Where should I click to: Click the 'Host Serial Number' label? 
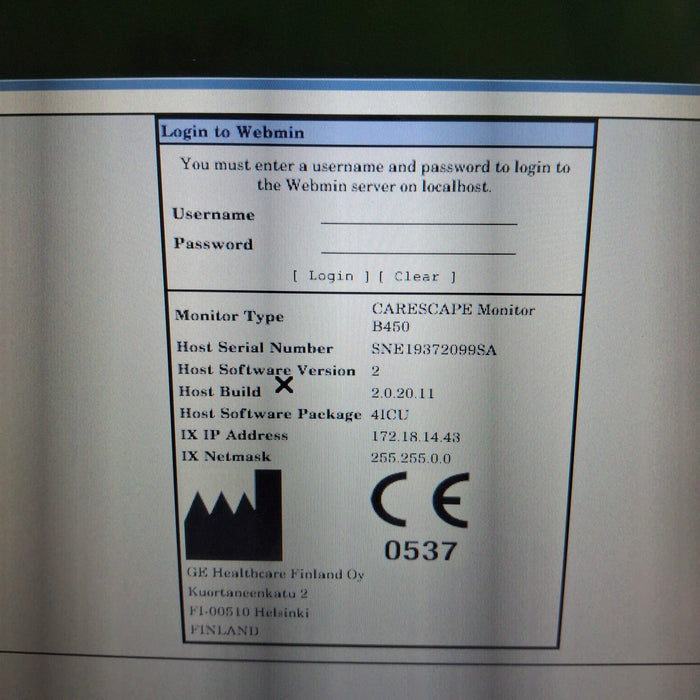255,347
